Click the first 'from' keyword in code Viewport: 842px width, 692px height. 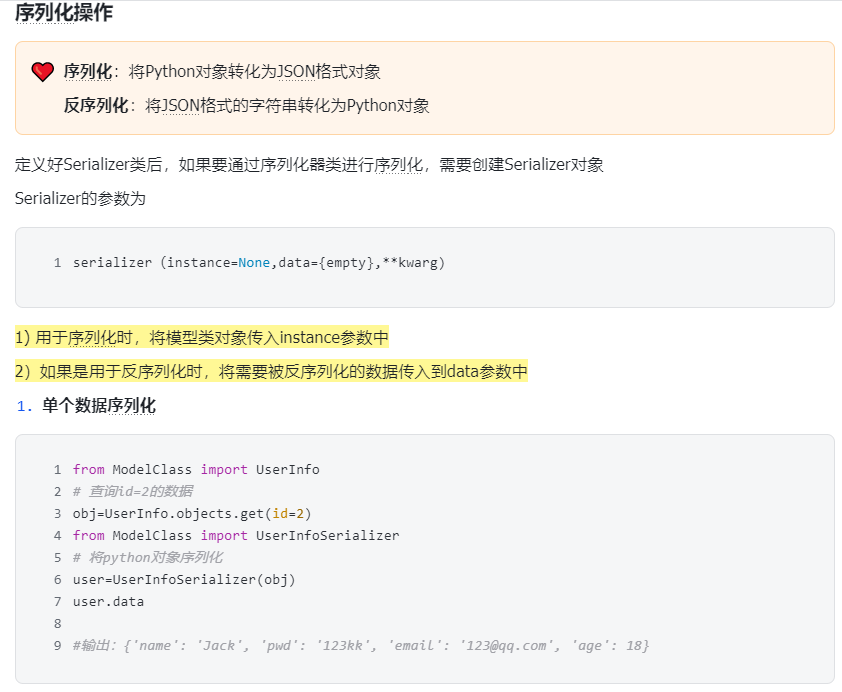[x=89, y=470]
